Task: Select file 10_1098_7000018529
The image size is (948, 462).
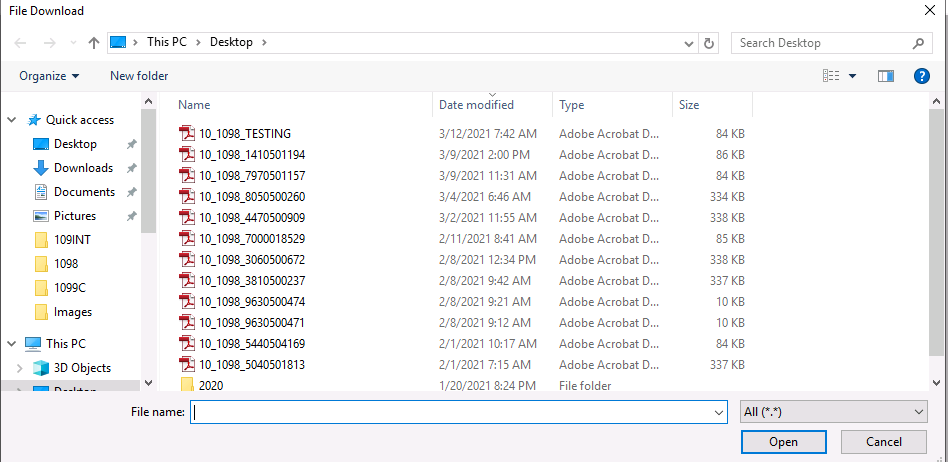Action: coord(252,239)
